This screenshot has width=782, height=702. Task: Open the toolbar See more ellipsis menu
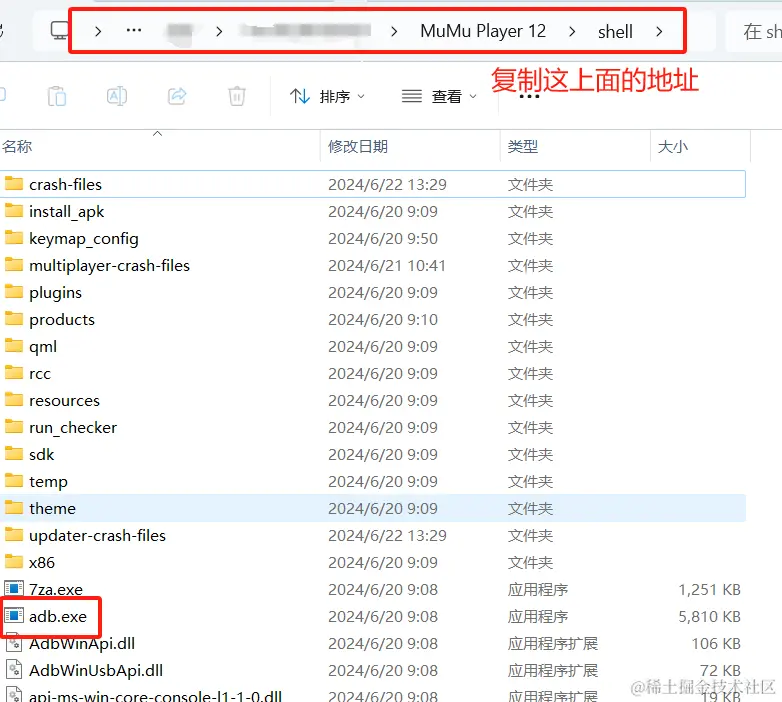click(x=529, y=96)
